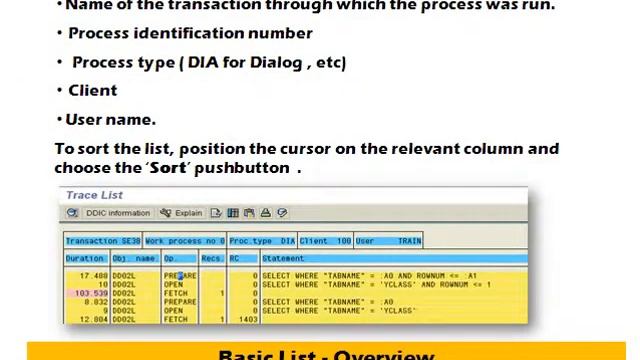The image size is (640, 360).
Task: Click the last toolbar icon right of Sort
Action: tap(282, 213)
